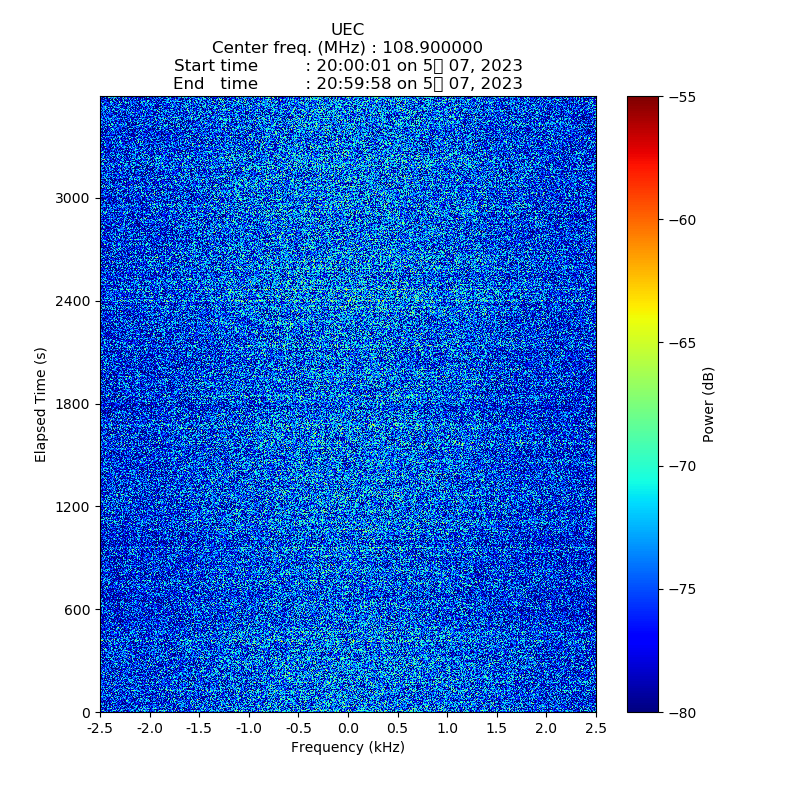The height and width of the screenshot is (800, 800).
Task: Click the End time 20:59:58 line
Action: [348, 84]
